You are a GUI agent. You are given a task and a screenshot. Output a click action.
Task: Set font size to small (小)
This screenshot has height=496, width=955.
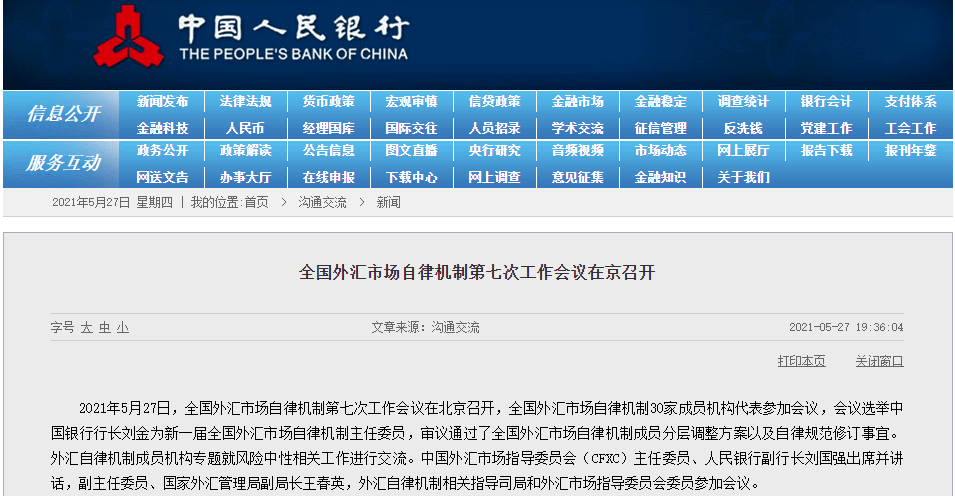(122, 328)
